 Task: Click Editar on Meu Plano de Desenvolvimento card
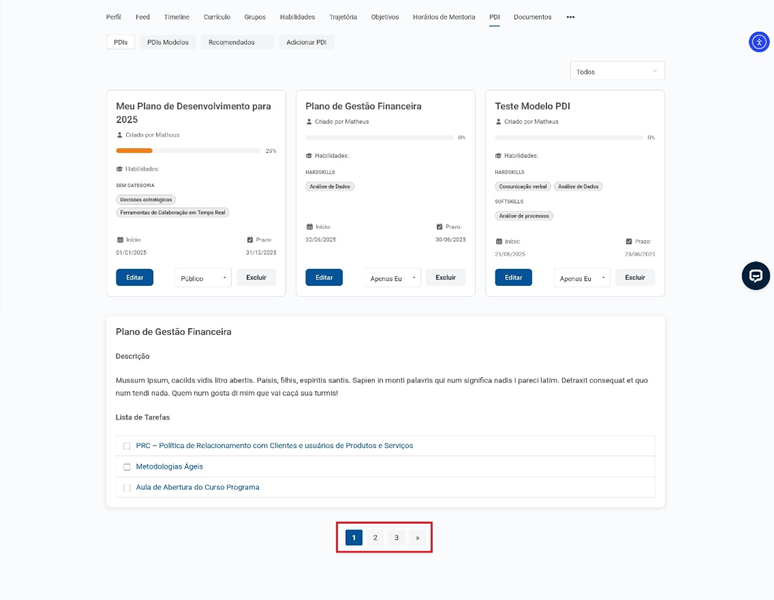pos(134,277)
